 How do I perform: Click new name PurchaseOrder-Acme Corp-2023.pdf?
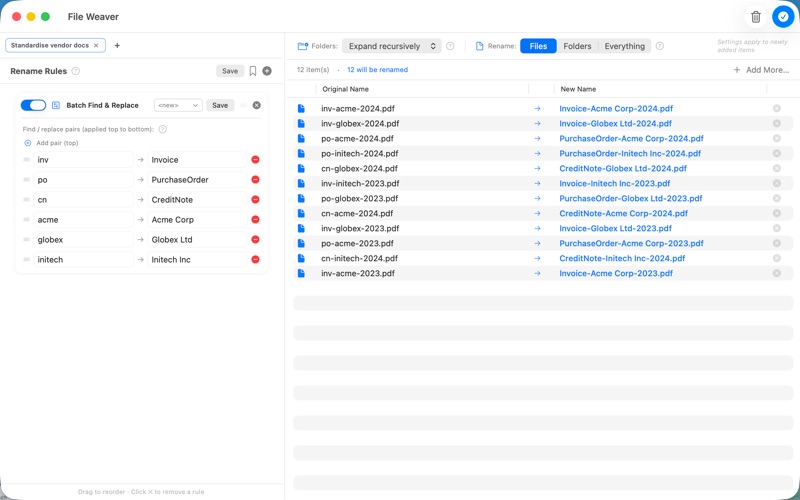631,243
